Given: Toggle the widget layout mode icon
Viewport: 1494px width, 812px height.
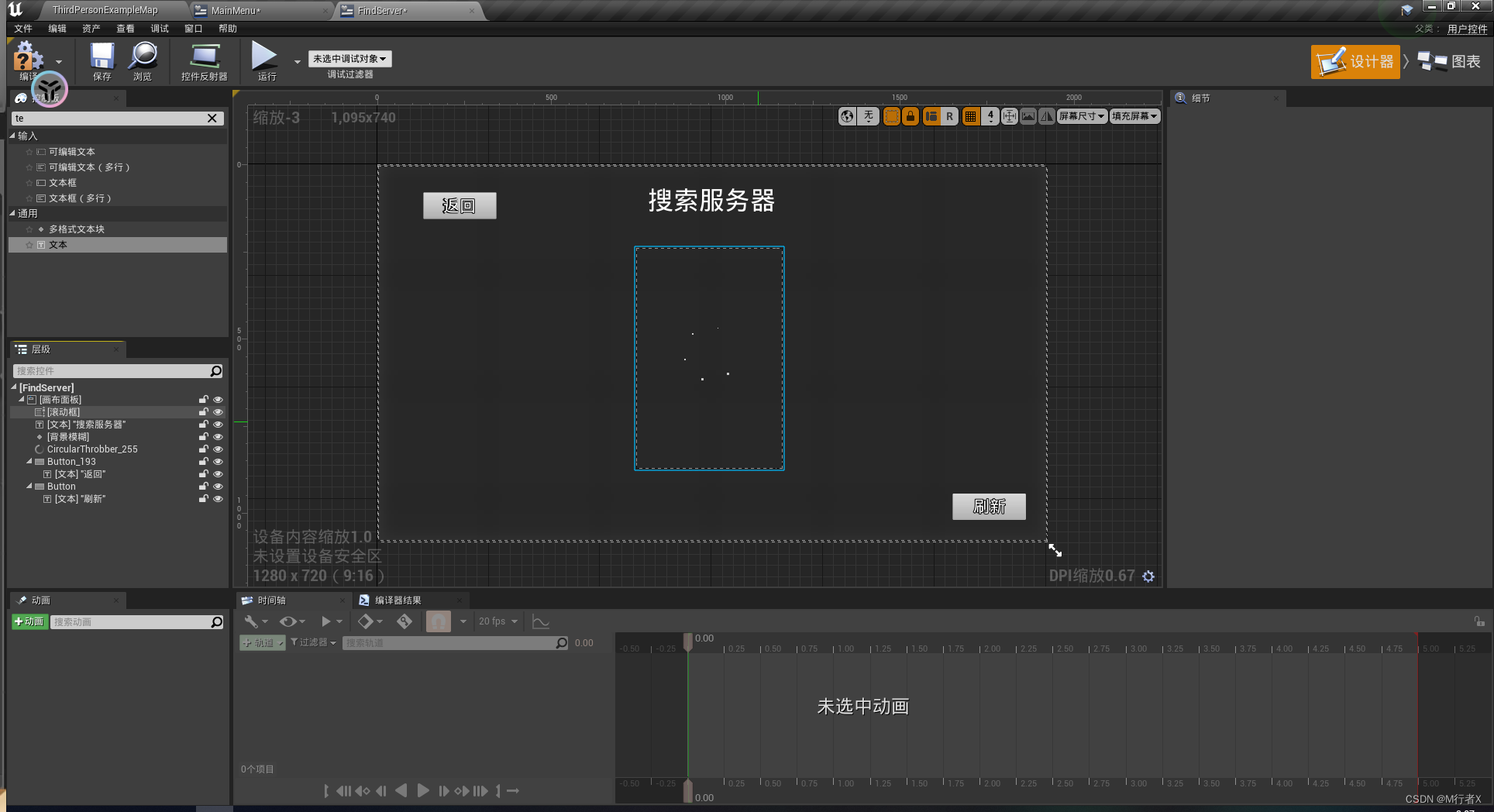Looking at the screenshot, I should [x=931, y=116].
